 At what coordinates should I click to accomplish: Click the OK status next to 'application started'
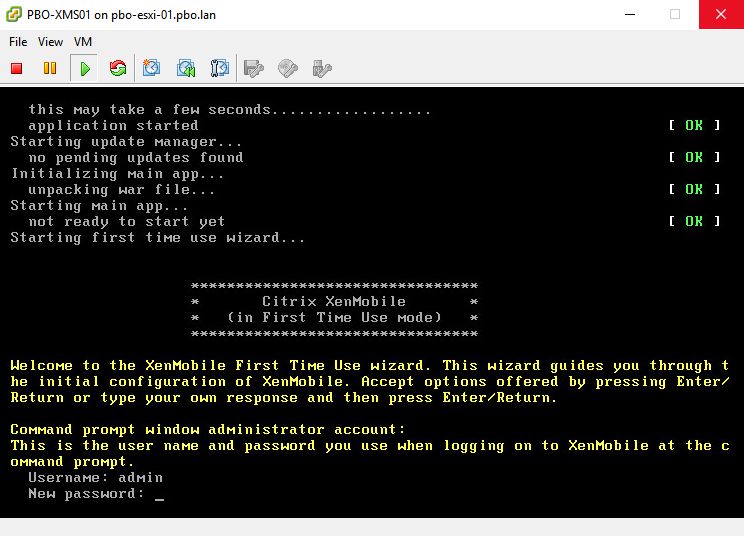[694, 125]
